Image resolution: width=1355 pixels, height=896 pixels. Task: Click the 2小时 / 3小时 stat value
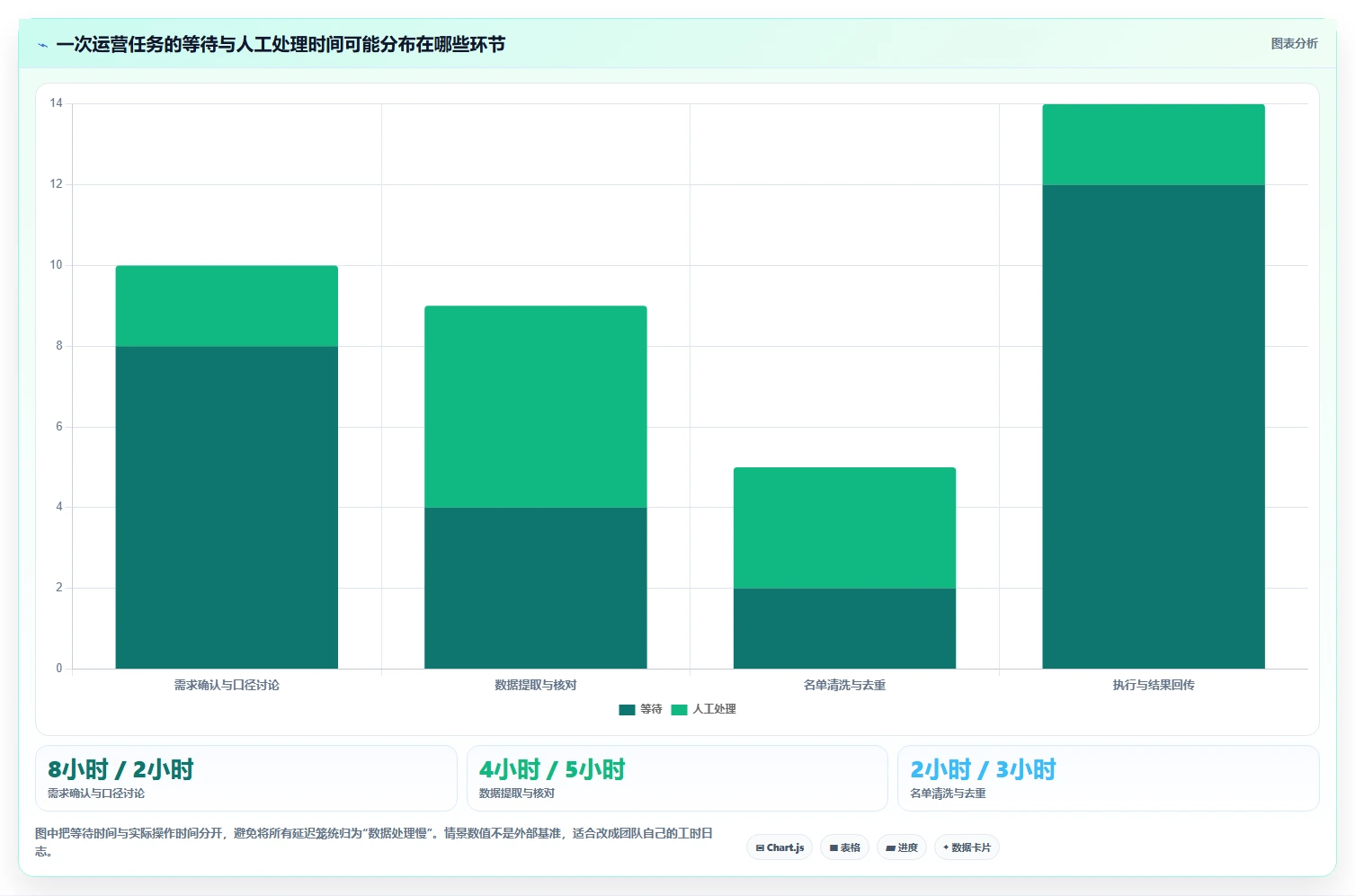[x=983, y=769]
